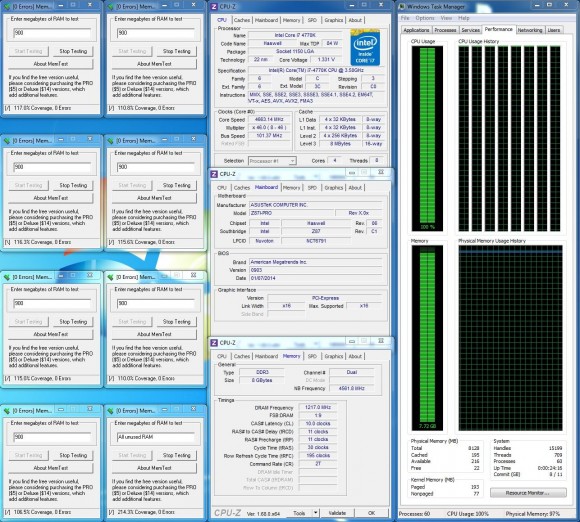Open the Options menu in Task Manager
This screenshot has height=522, width=580.
[425, 18]
